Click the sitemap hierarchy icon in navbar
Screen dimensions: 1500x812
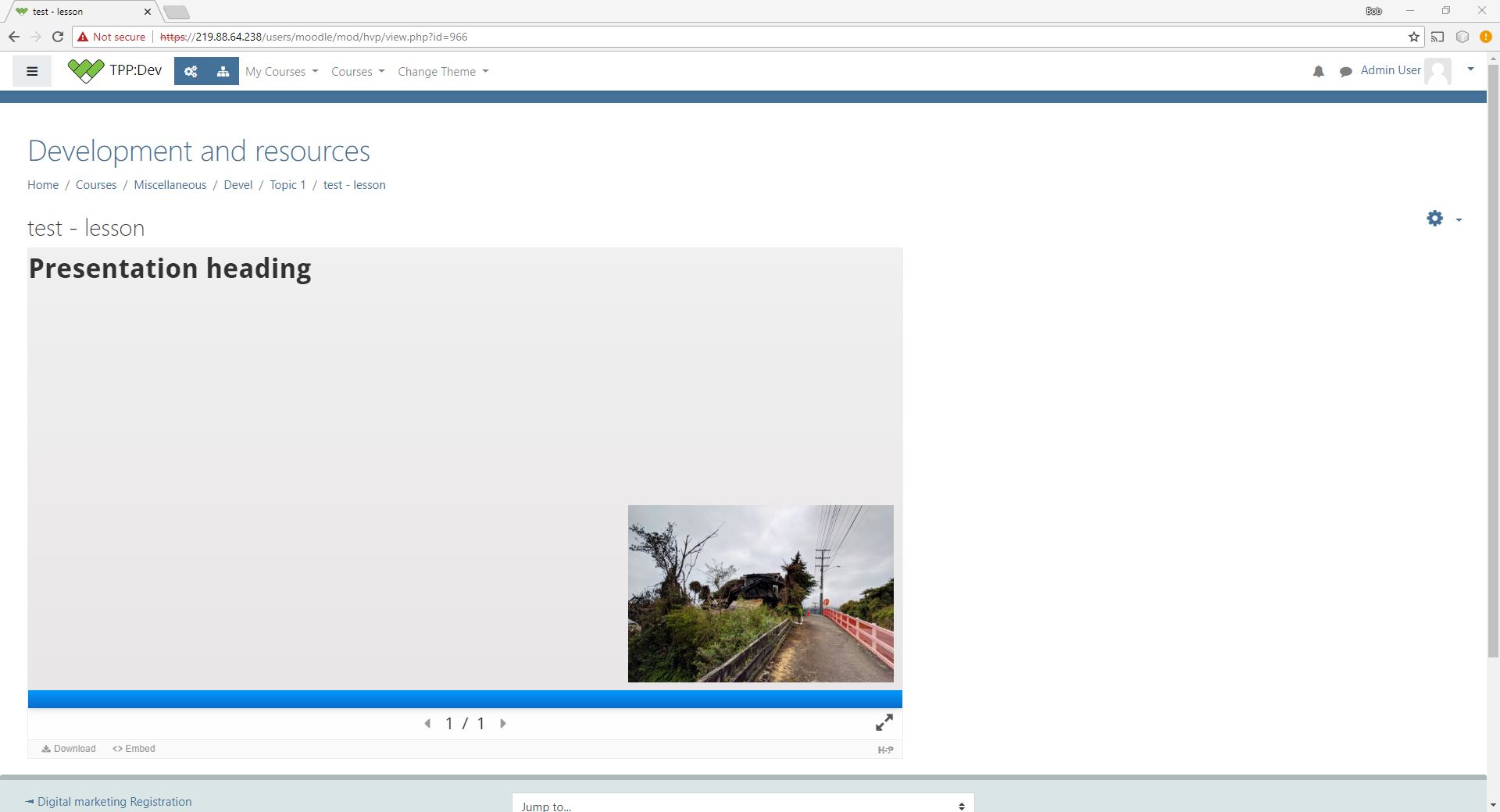[x=223, y=71]
